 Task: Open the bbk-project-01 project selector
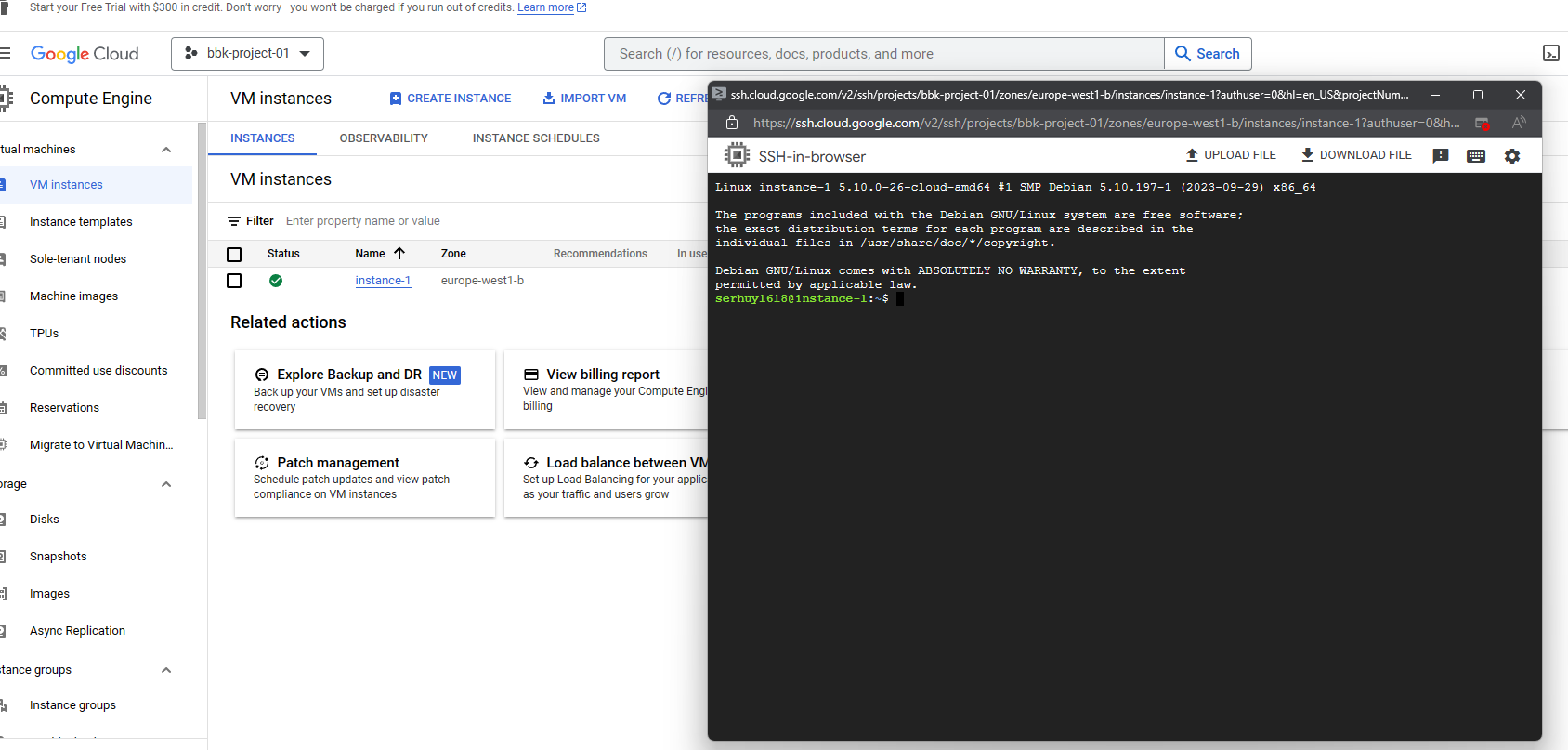point(247,54)
